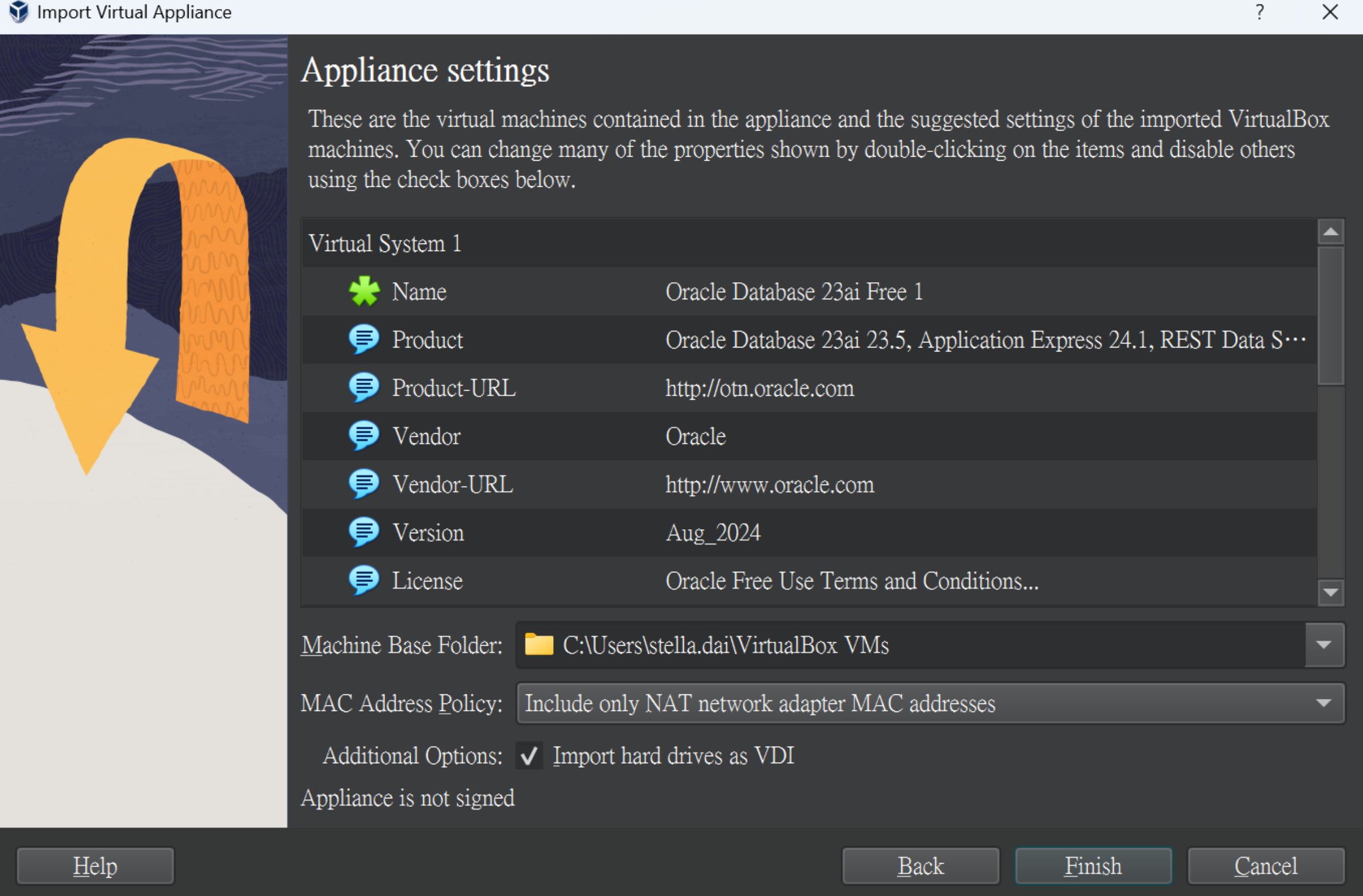Click the 'C:\Users\stella.dai\VirtualBox VMs' path field

coord(910,645)
